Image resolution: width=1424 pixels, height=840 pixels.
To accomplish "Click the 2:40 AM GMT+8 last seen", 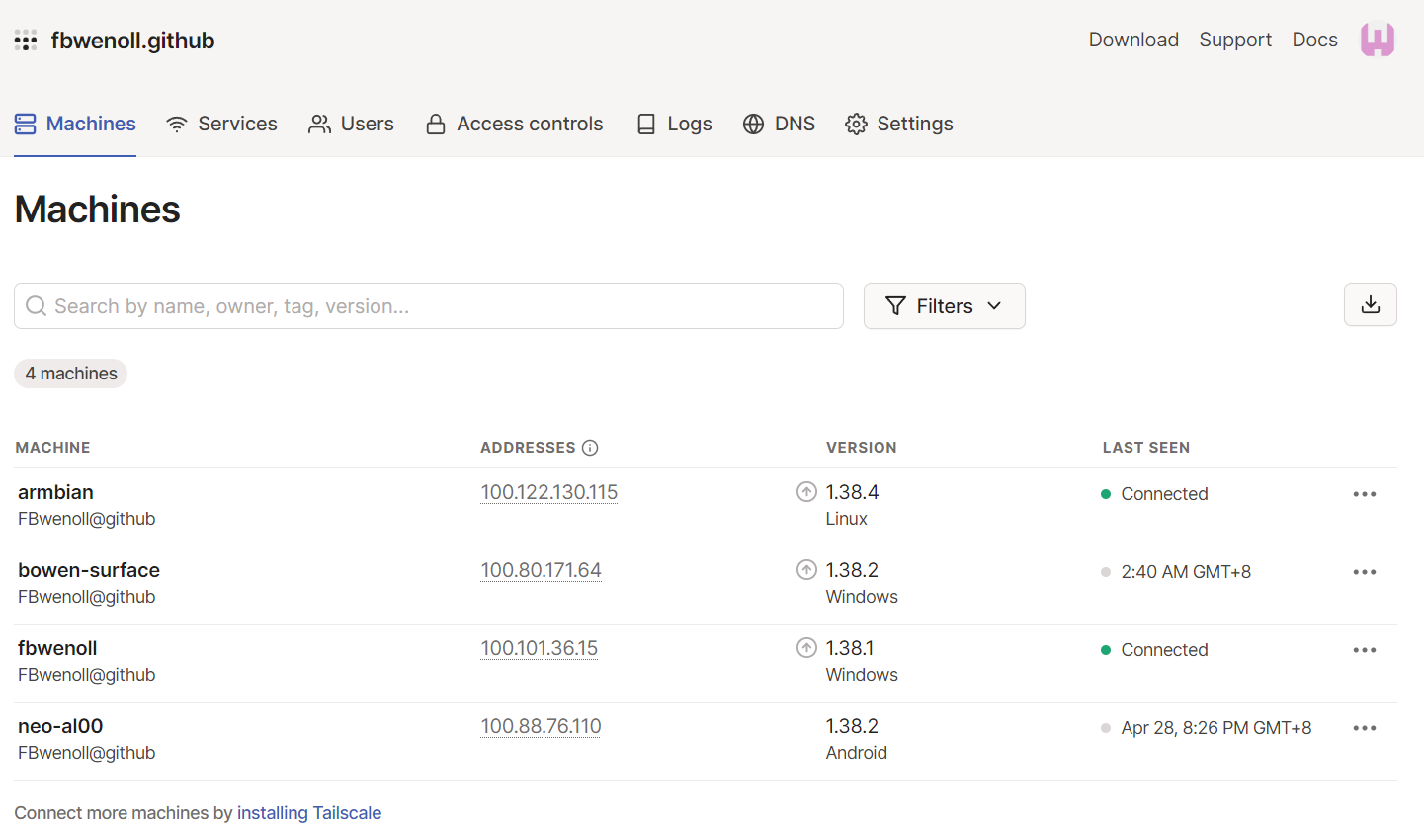I will click(x=1186, y=572).
